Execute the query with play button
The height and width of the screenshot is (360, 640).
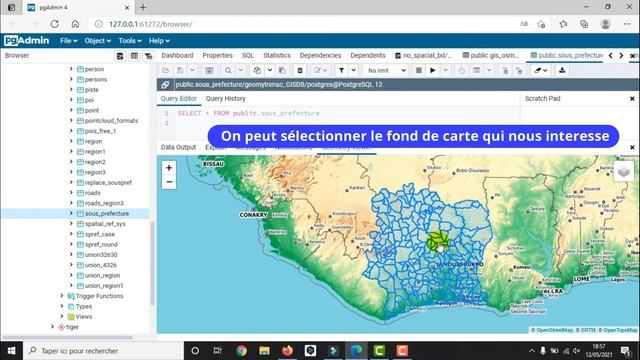click(433, 70)
